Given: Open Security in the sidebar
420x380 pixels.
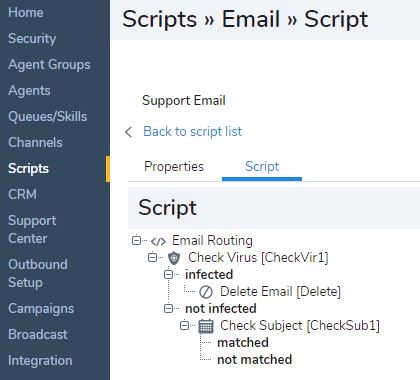Looking at the screenshot, I should pos(32,38).
